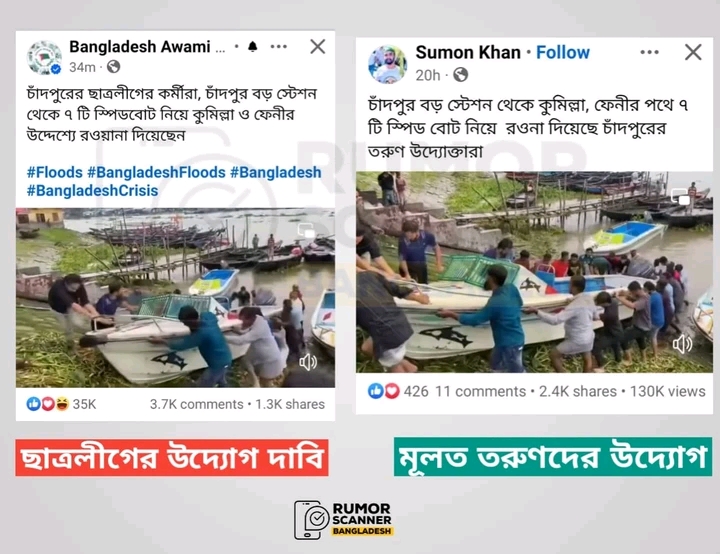Open 11 comments on Sumon Khan post

(480, 391)
